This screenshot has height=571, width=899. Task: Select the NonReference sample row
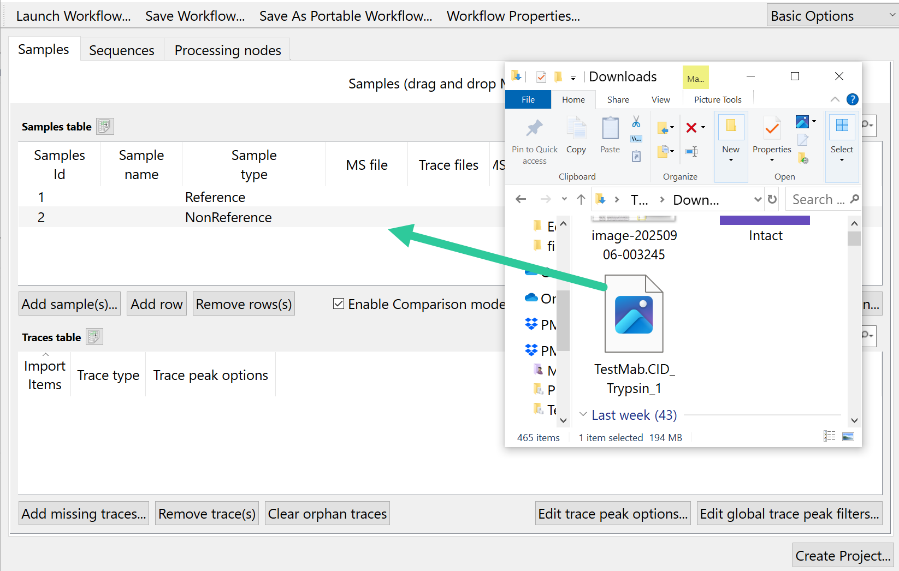[261, 217]
